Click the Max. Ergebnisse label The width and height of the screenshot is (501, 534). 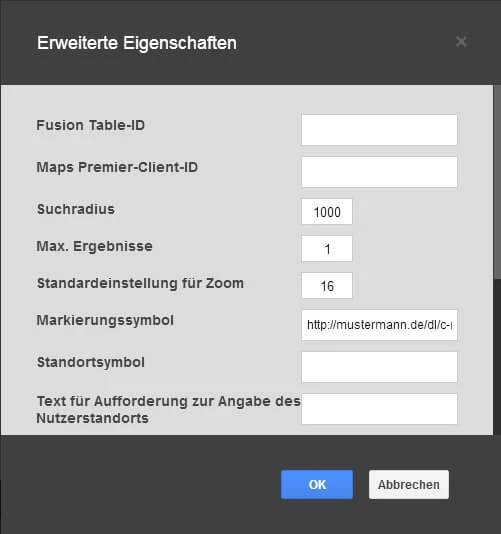tap(94, 246)
